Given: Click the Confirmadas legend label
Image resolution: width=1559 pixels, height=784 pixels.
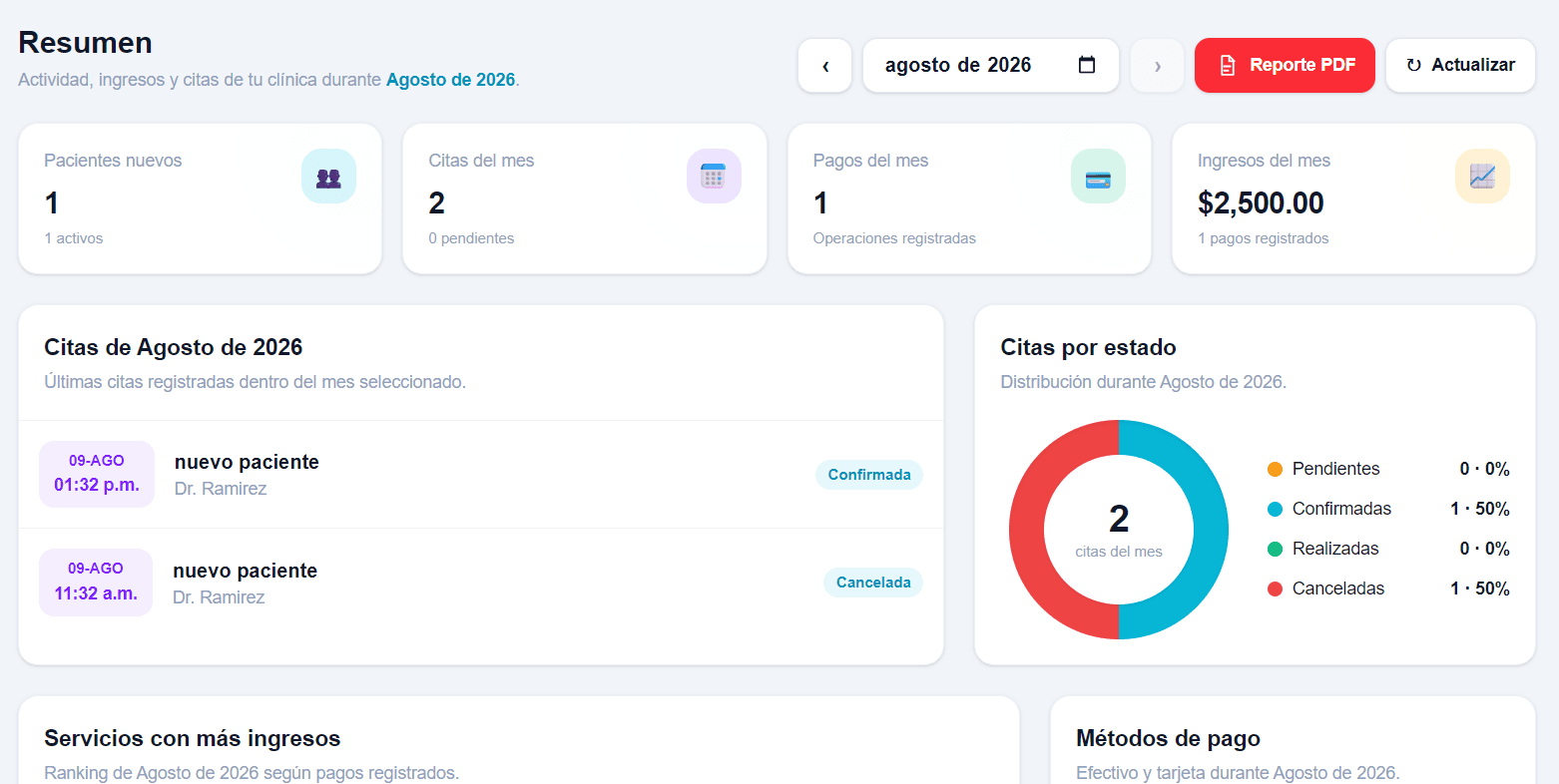Looking at the screenshot, I should point(1341,509).
